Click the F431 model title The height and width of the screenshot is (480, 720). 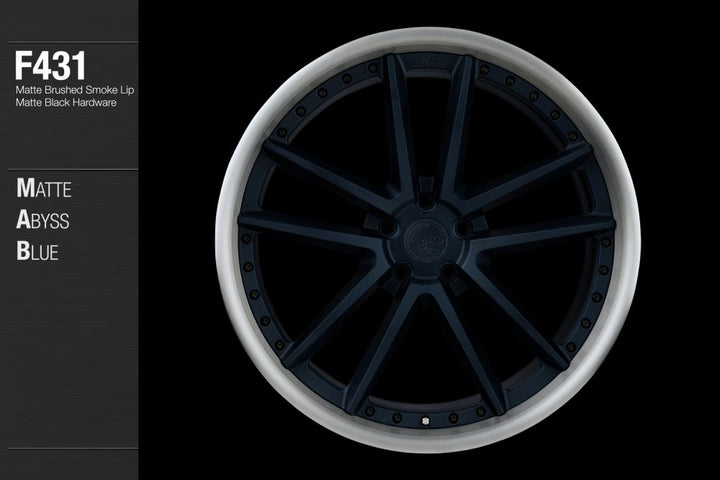[x=49, y=67]
